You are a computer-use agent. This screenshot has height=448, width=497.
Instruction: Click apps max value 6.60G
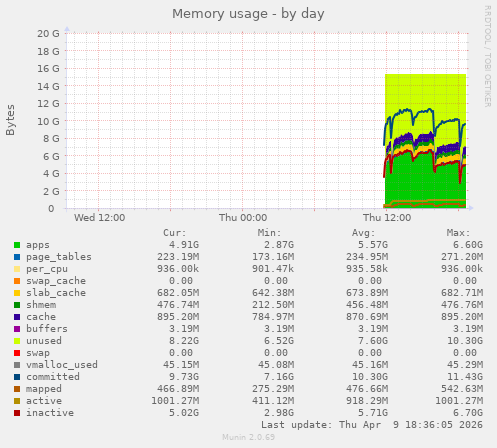coord(468,245)
